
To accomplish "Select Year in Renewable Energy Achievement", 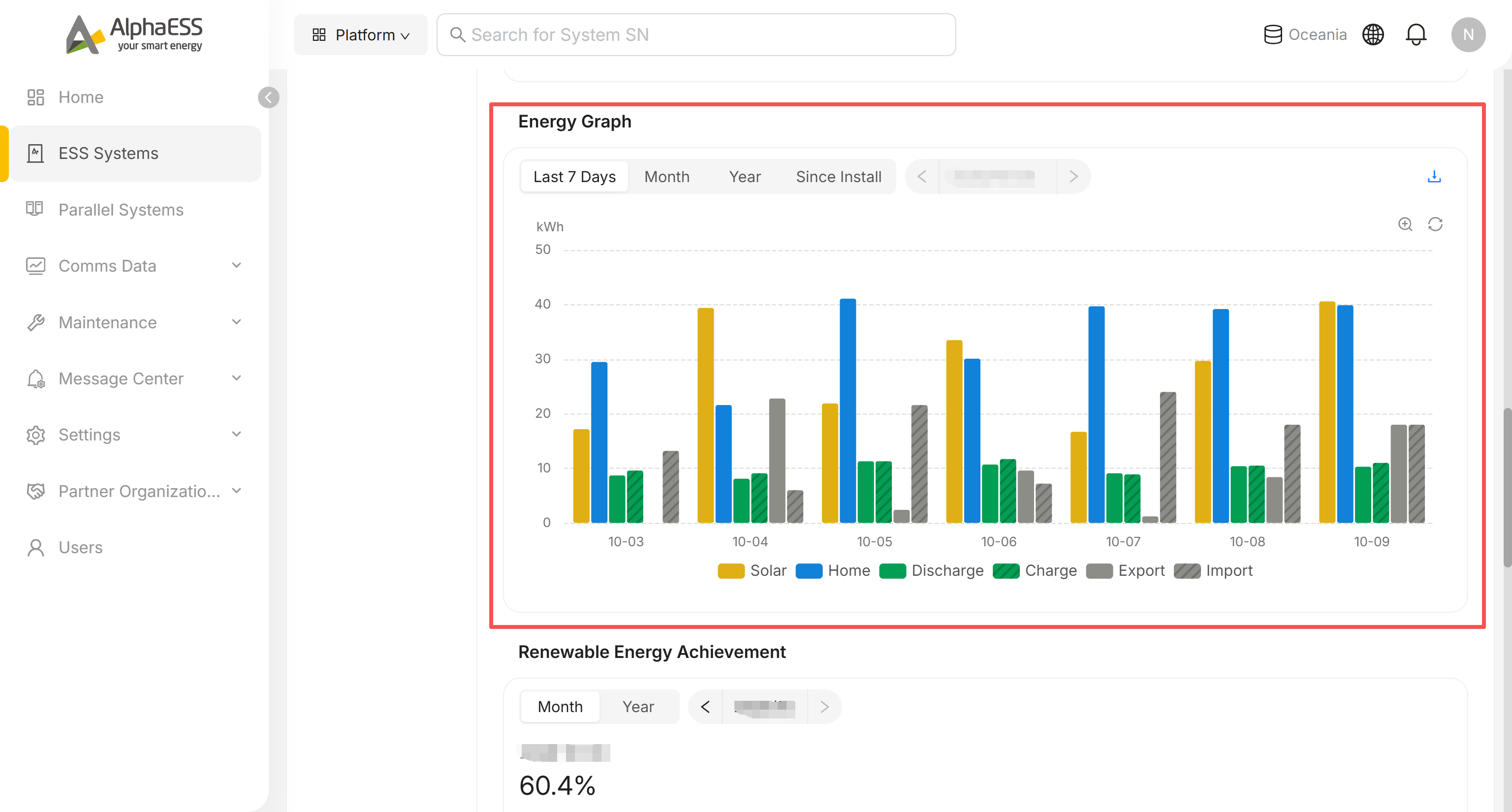I will [638, 706].
